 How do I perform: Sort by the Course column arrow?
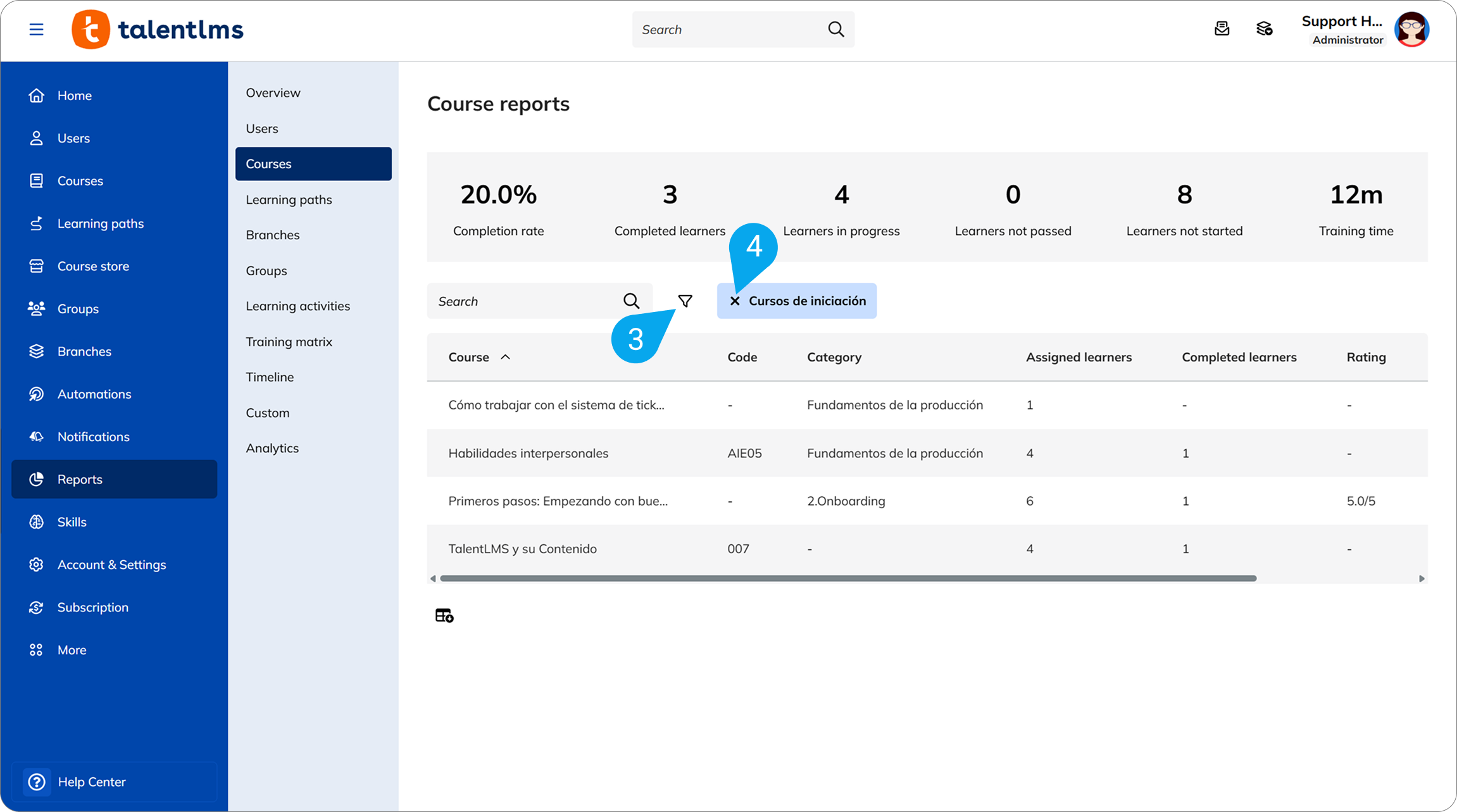pos(505,357)
